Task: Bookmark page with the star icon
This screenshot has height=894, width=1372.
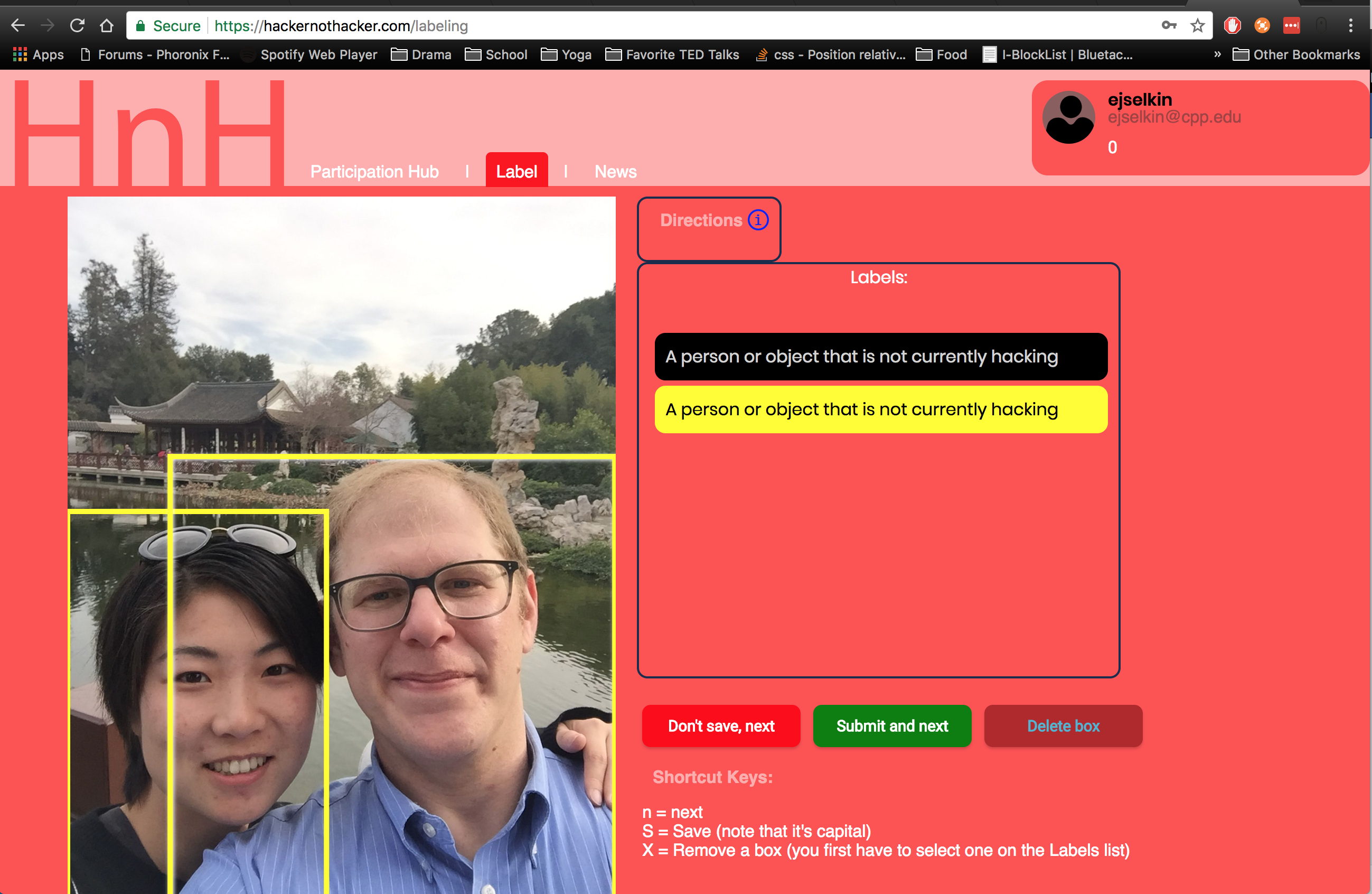Action: [1197, 25]
